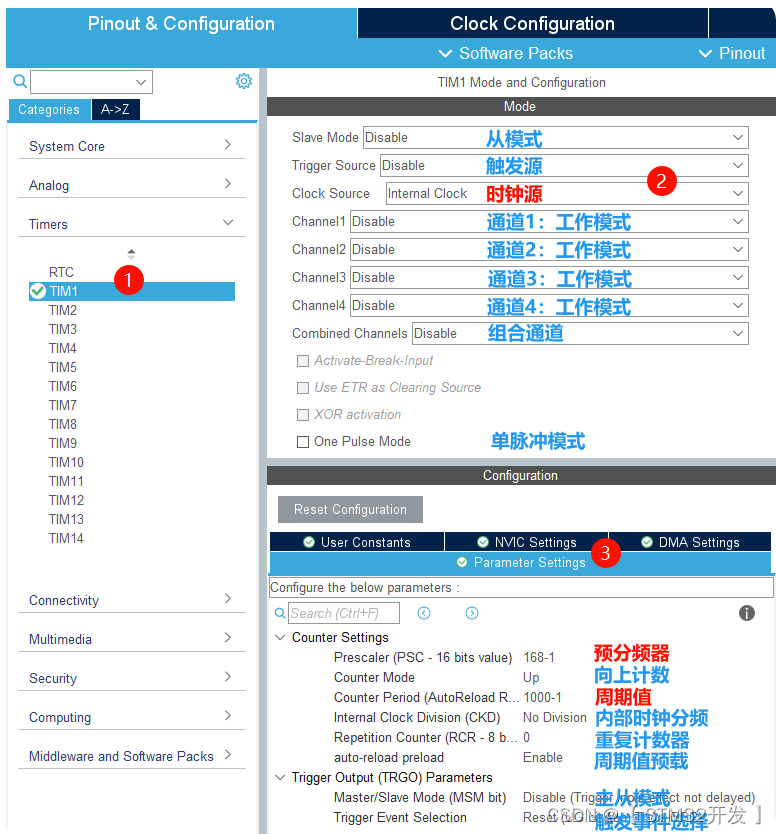Open the User Constants tab
Image resolution: width=776 pixels, height=834 pixels.
coord(357,542)
